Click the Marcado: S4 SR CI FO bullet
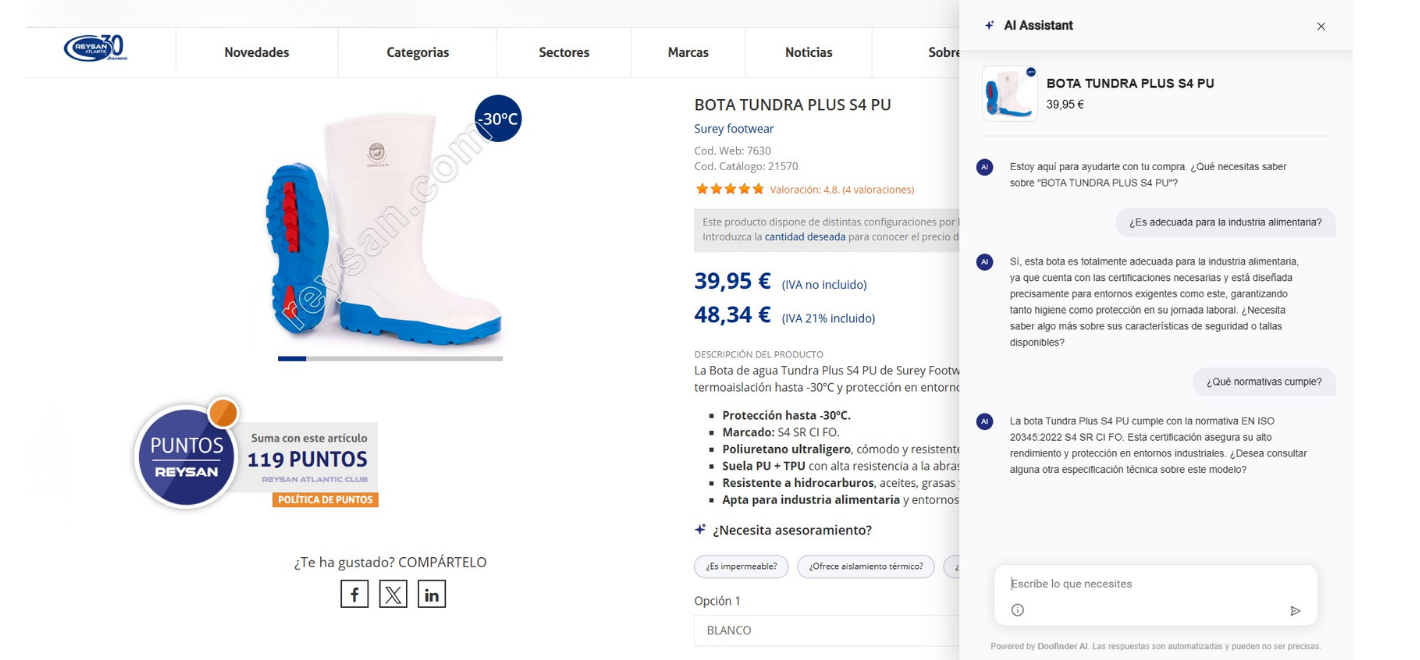The width and height of the screenshot is (1420, 660). [780, 432]
